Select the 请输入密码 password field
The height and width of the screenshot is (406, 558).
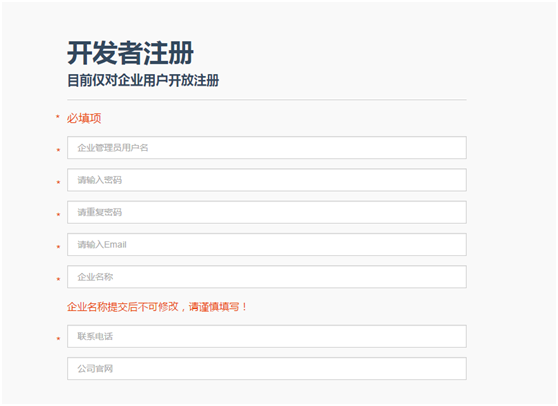pyautogui.click(x=267, y=180)
